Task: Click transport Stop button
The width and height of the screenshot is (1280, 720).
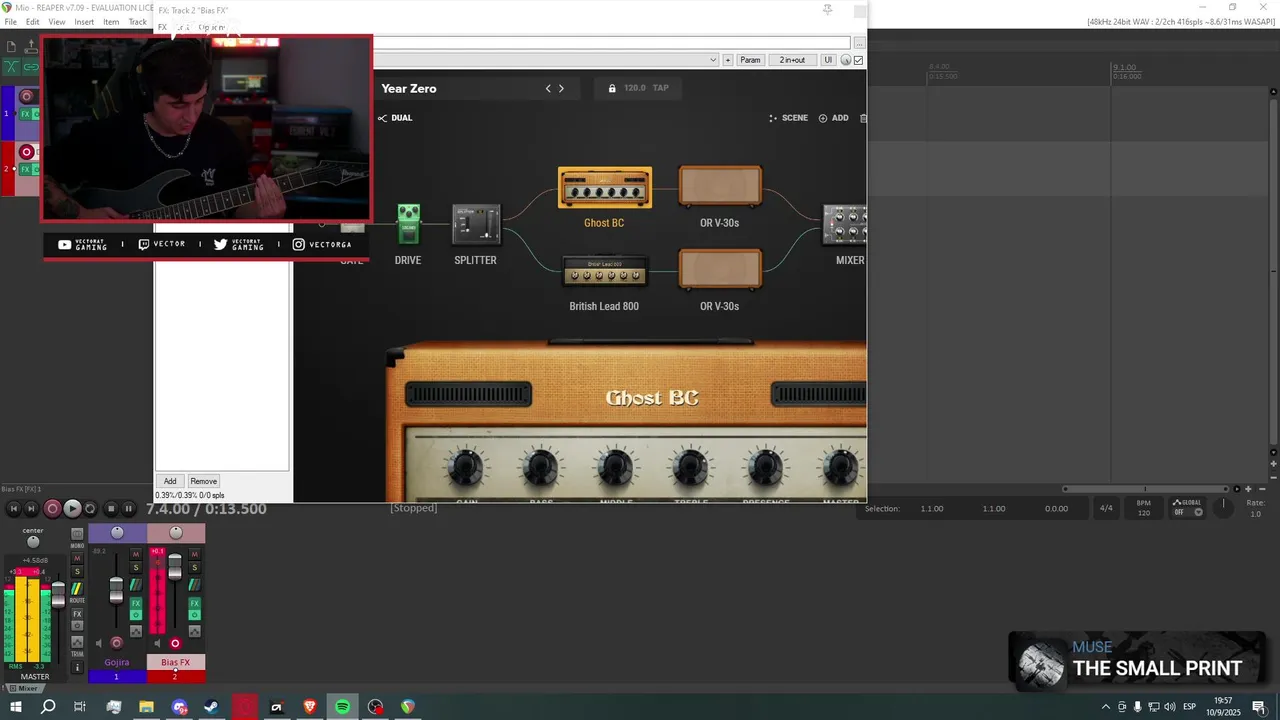Action: (111, 509)
